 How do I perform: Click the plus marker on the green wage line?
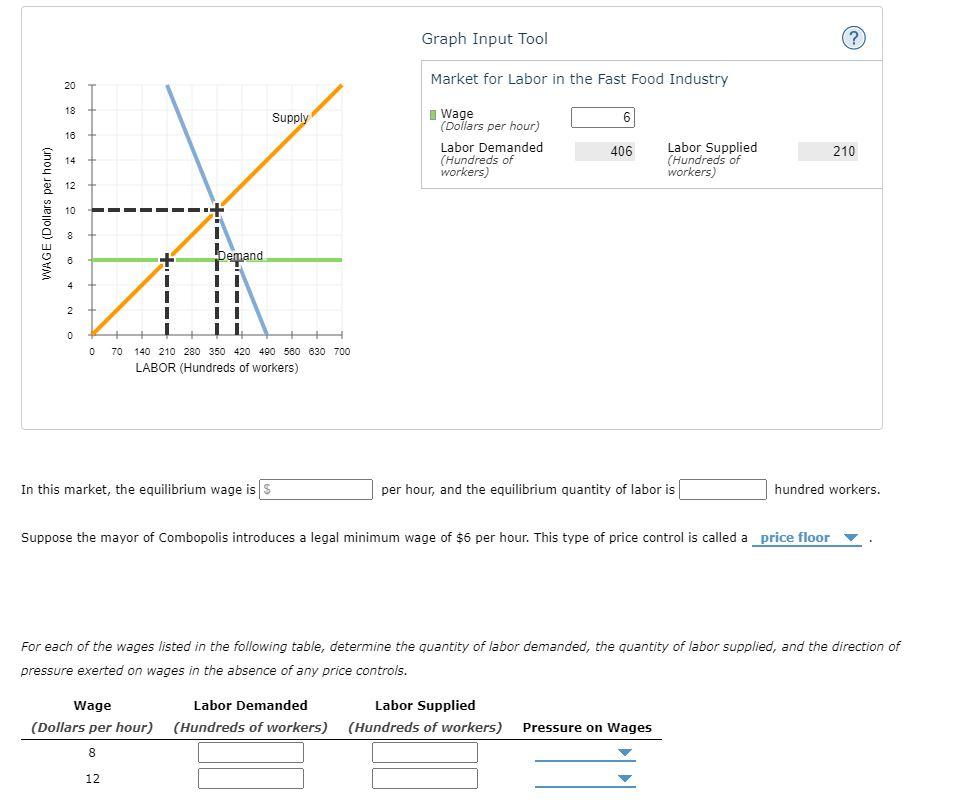pos(166,260)
